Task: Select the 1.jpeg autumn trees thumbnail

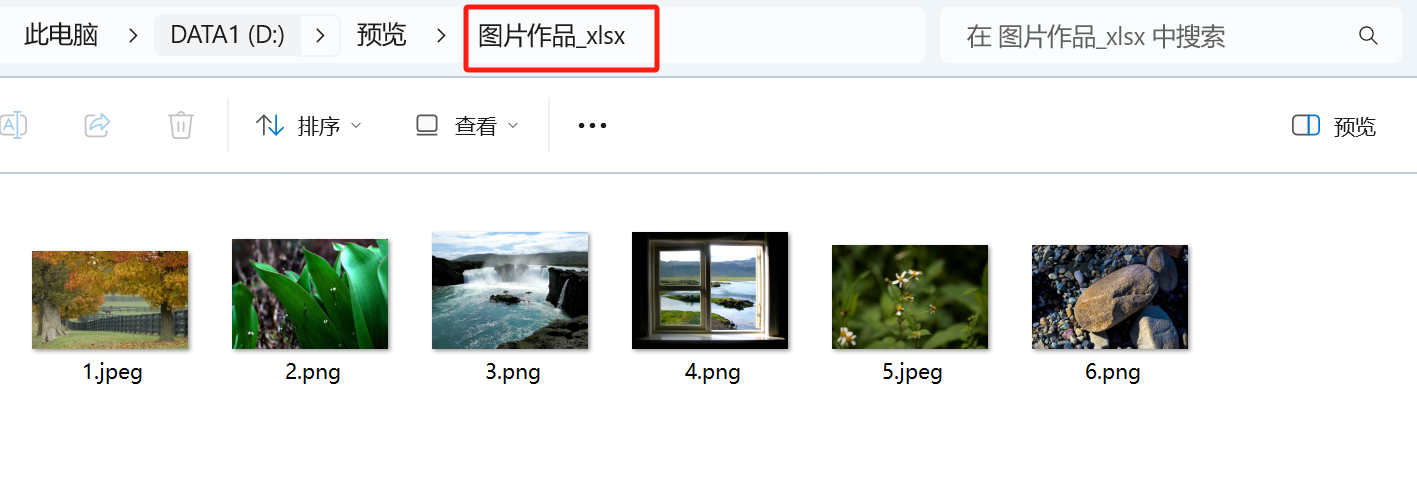Action: [x=110, y=300]
